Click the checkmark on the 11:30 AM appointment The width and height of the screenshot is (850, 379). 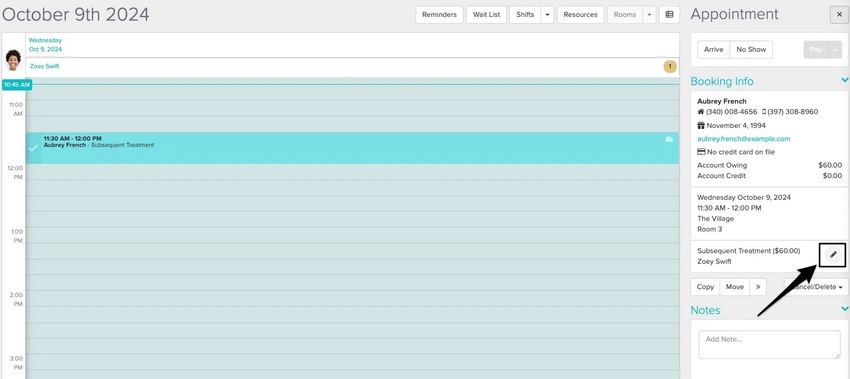(x=33, y=148)
